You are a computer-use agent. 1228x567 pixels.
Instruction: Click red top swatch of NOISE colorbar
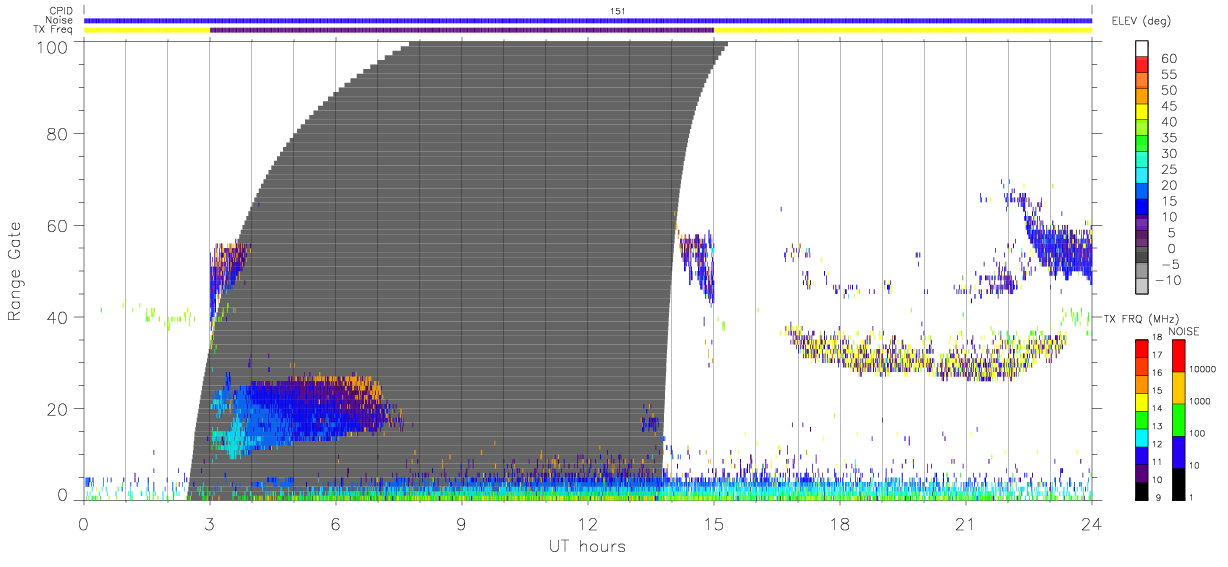1177,356
